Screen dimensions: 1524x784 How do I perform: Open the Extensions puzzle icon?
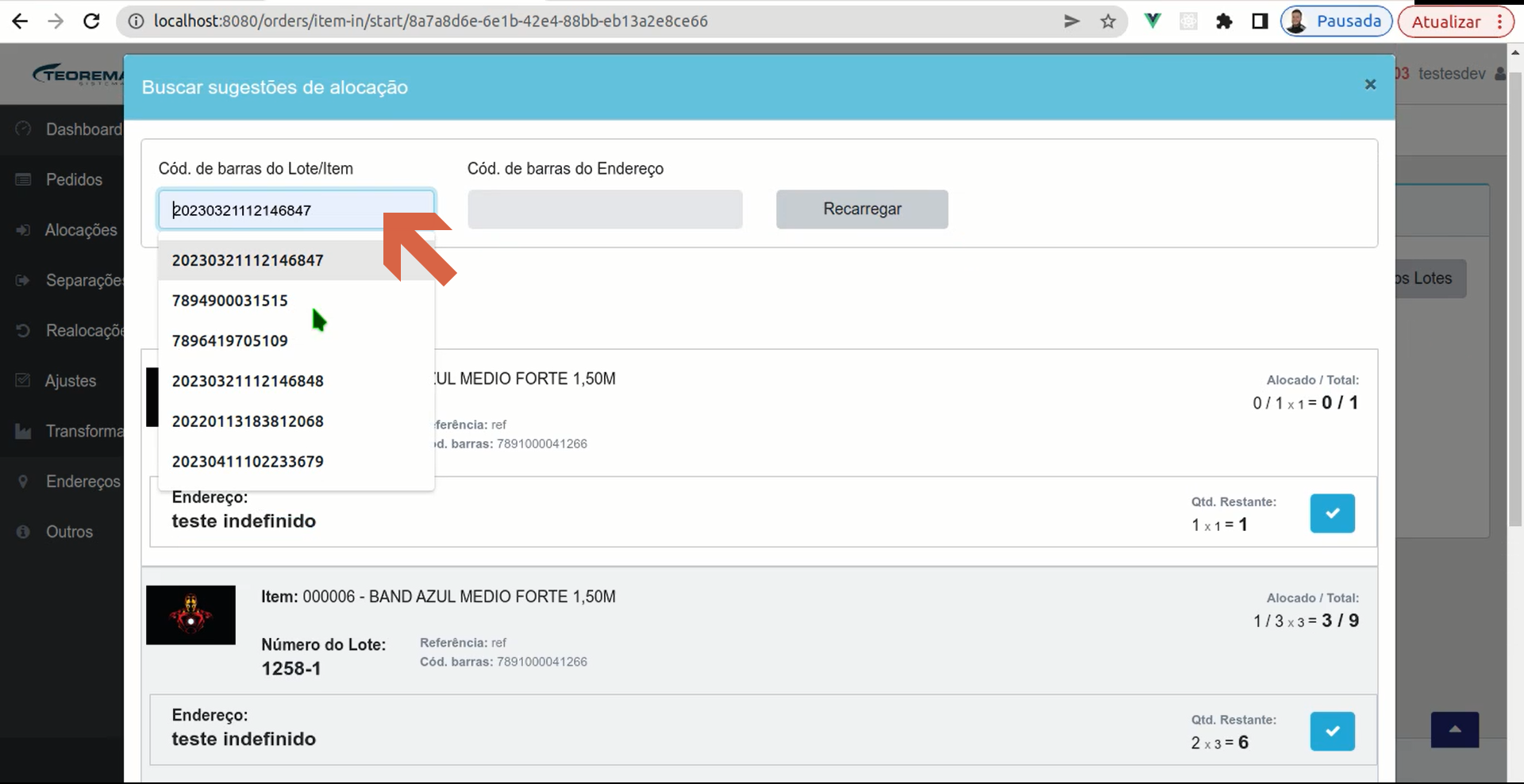[1224, 21]
